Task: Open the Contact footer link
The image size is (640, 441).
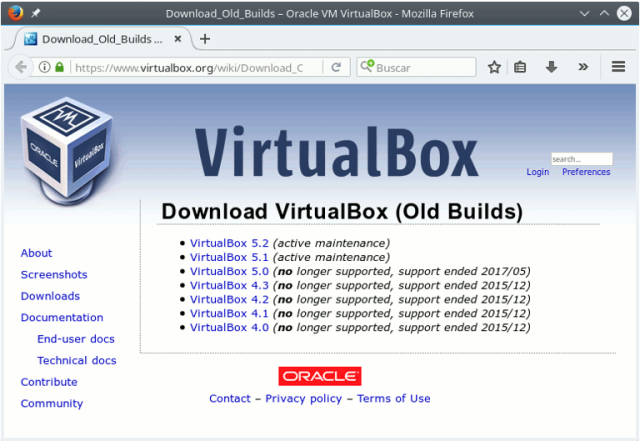Action: [x=230, y=399]
